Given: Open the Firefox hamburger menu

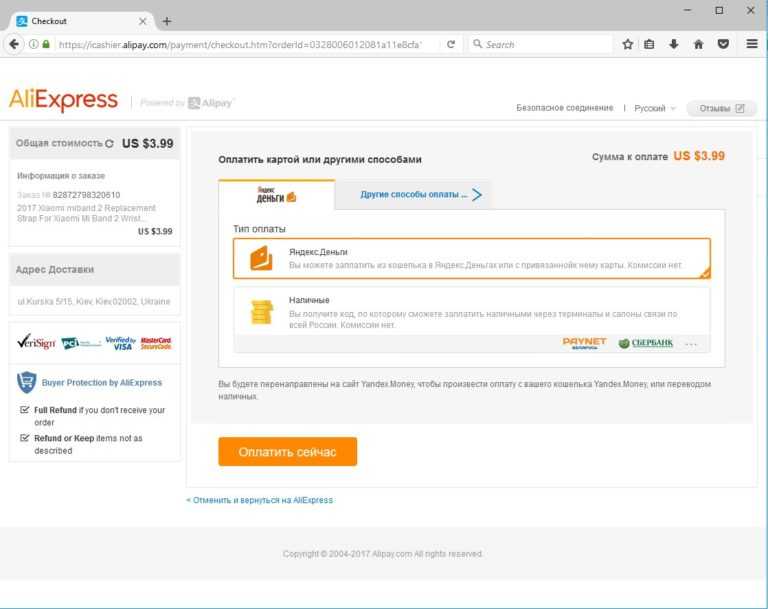Looking at the screenshot, I should pyautogui.click(x=752, y=44).
